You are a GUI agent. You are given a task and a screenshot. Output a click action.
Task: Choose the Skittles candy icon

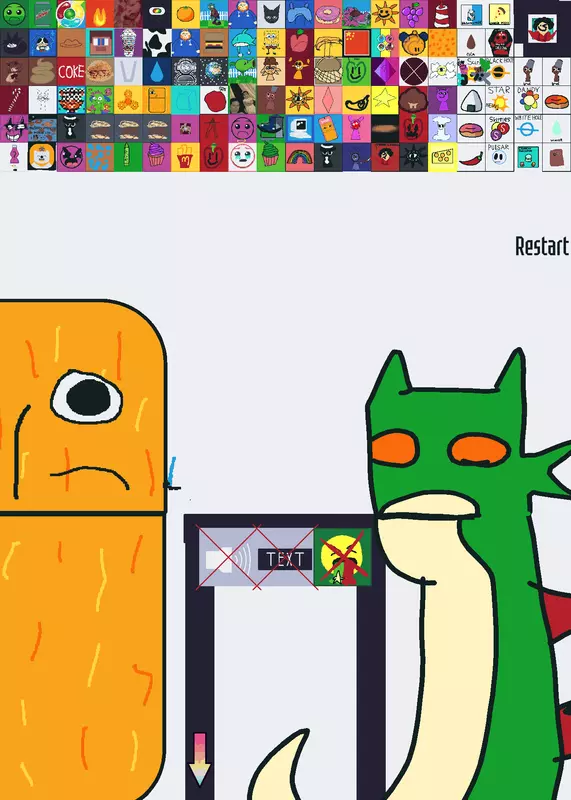pyautogui.click(x=500, y=129)
